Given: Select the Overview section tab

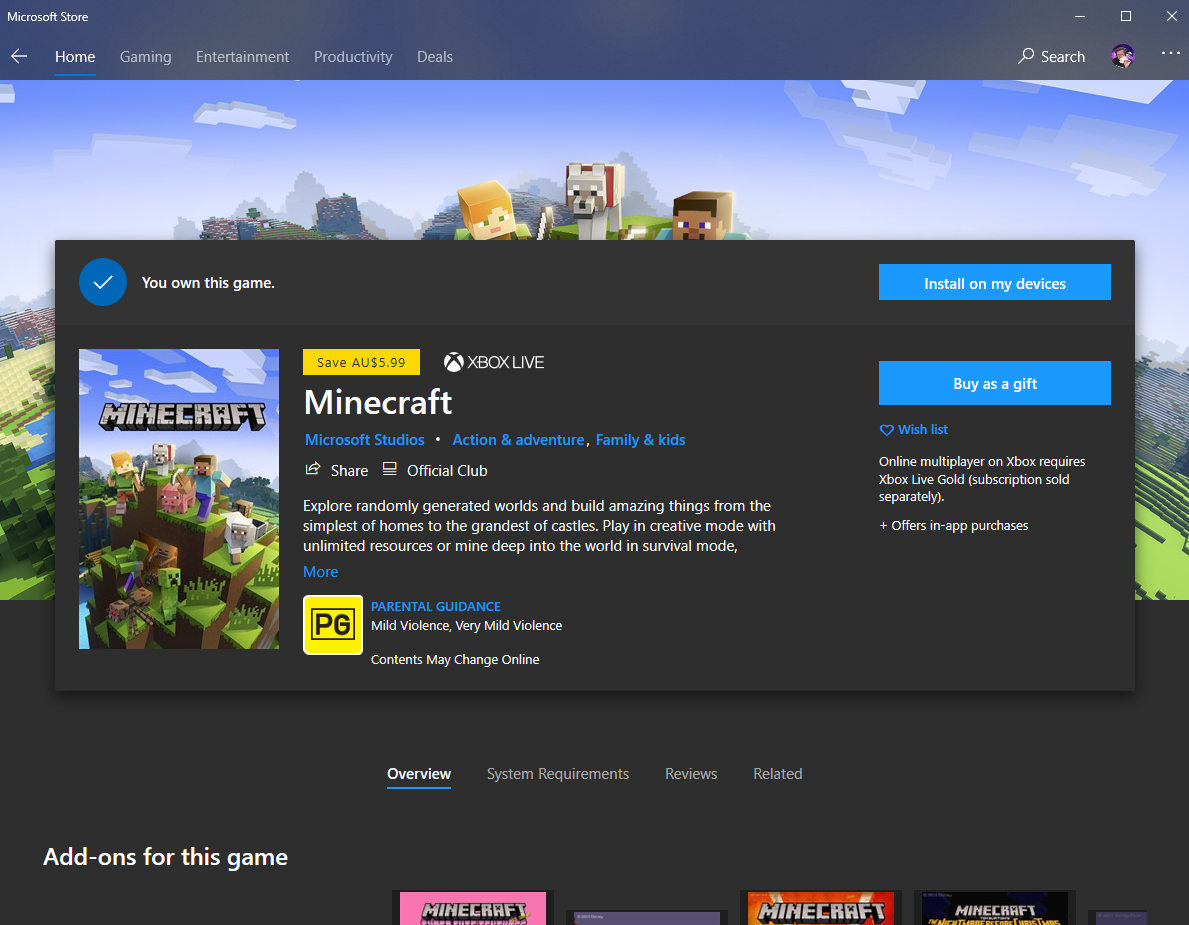Looking at the screenshot, I should 419,774.
